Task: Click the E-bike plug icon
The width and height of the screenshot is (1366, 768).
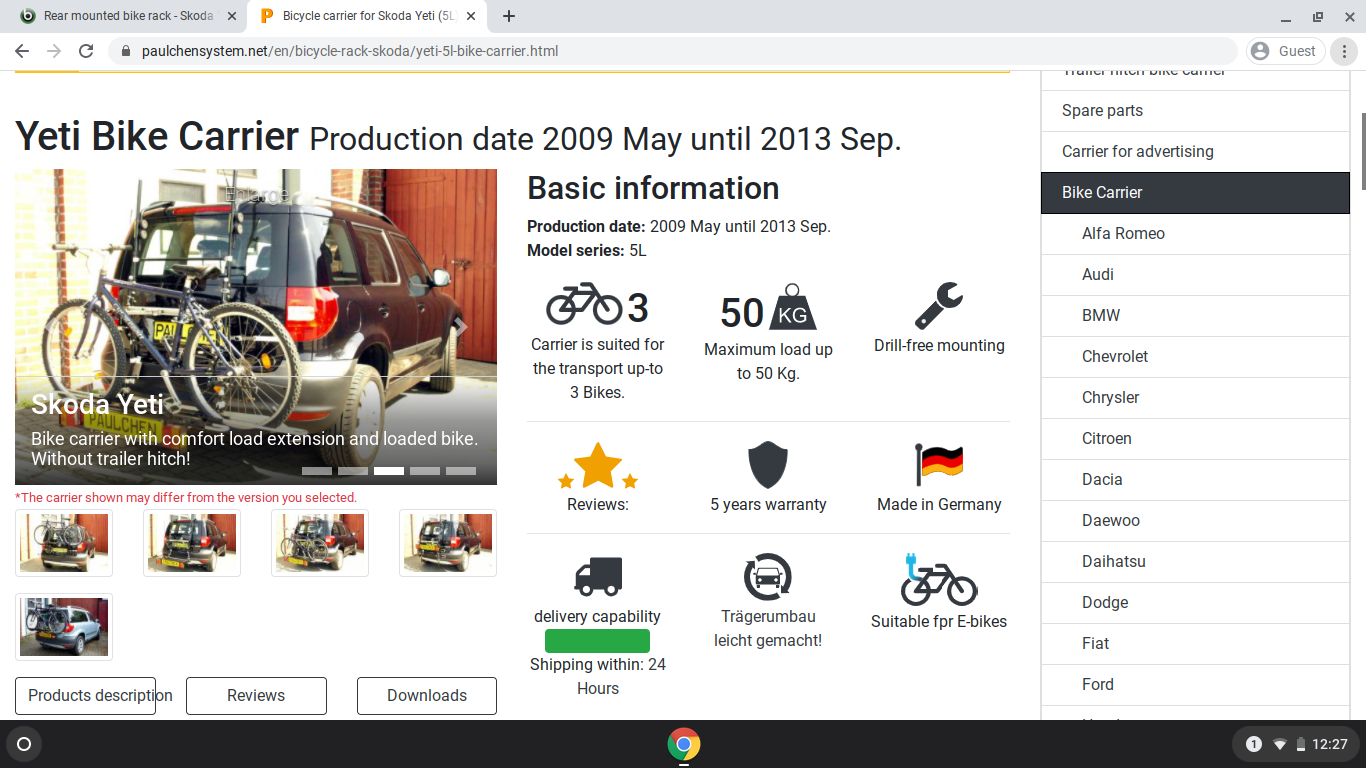Action: 939,579
